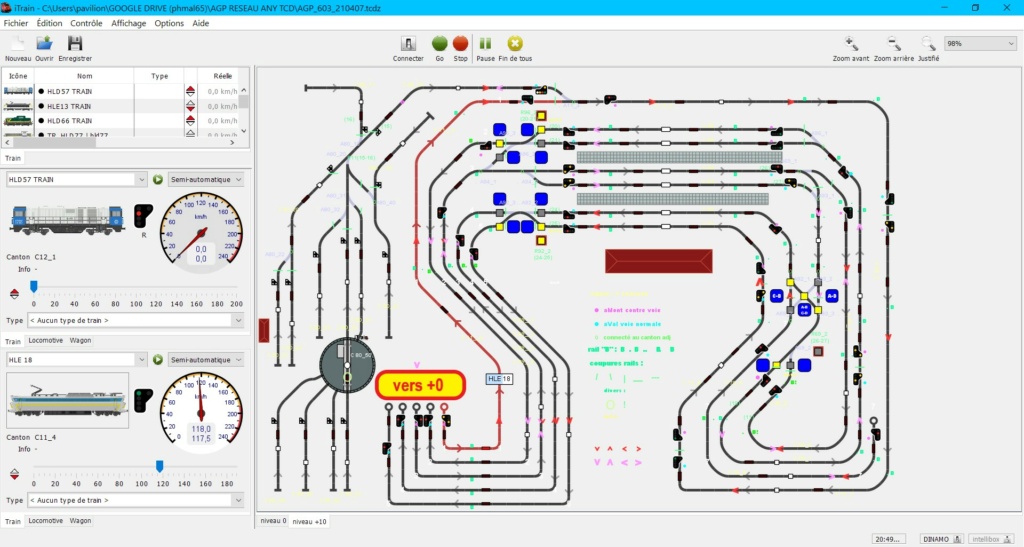Toggle direction icon in HLE13 TRAIN list row

(190, 106)
